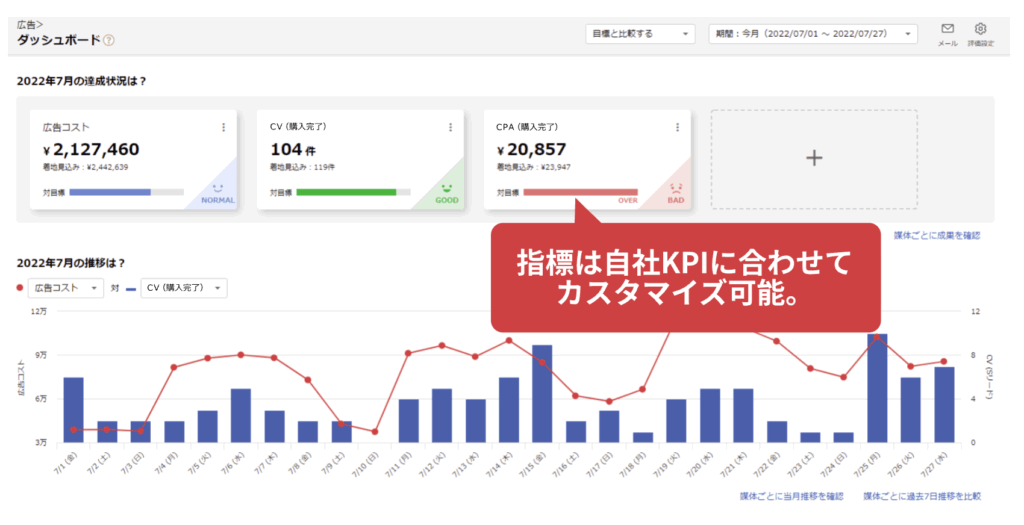Open 評価設定 gear settings icon
The height and width of the screenshot is (525, 1024).
coord(980,30)
